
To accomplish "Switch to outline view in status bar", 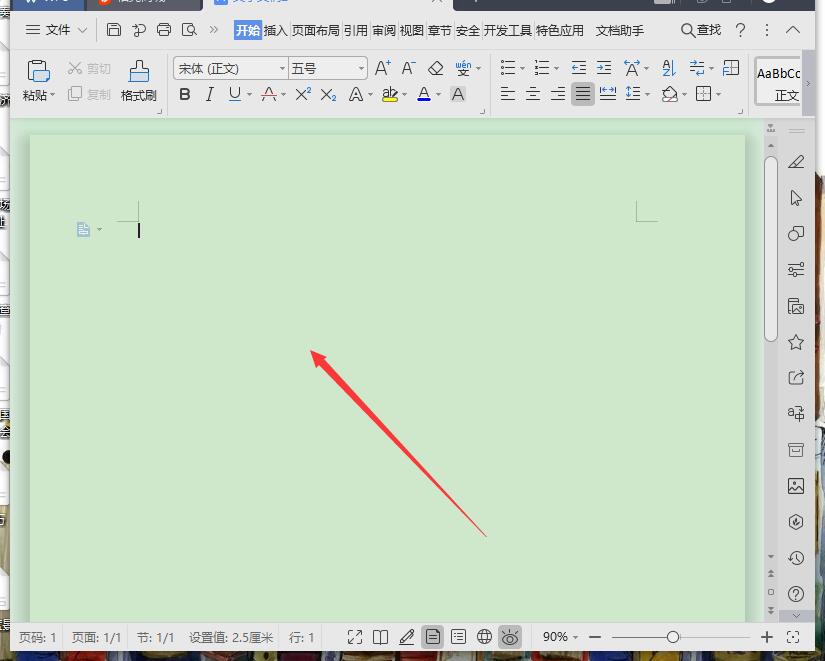I will 459,637.
